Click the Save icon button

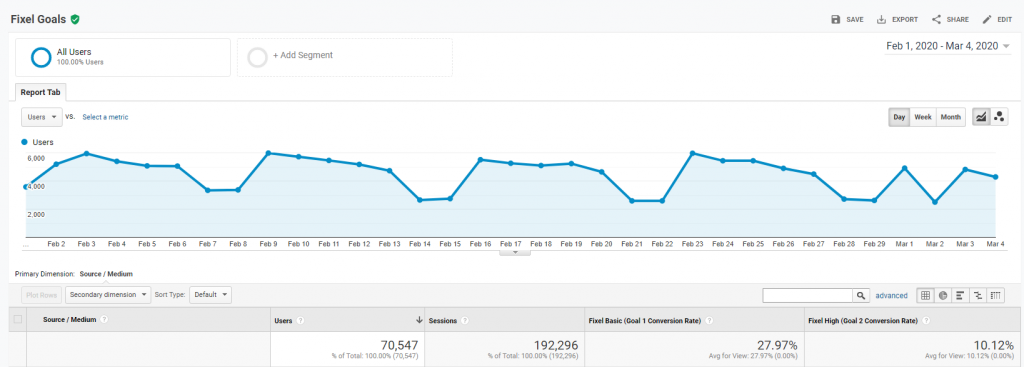pos(836,20)
